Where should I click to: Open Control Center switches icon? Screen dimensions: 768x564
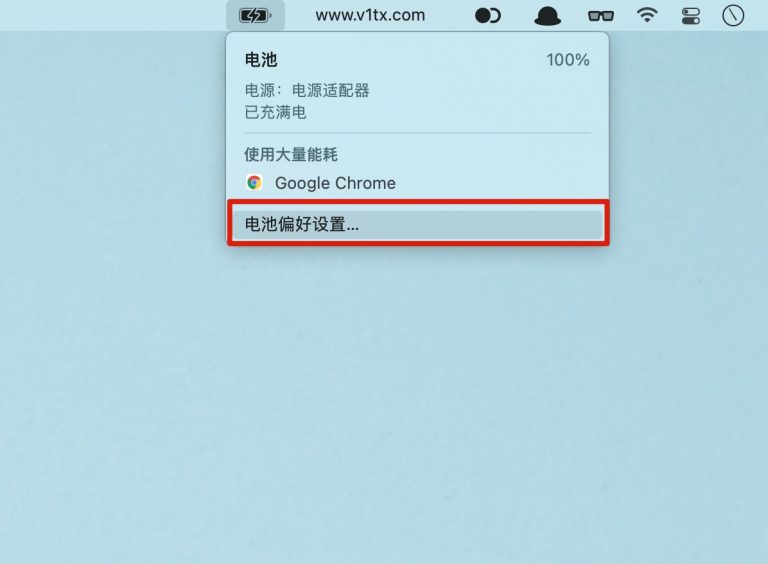point(691,16)
